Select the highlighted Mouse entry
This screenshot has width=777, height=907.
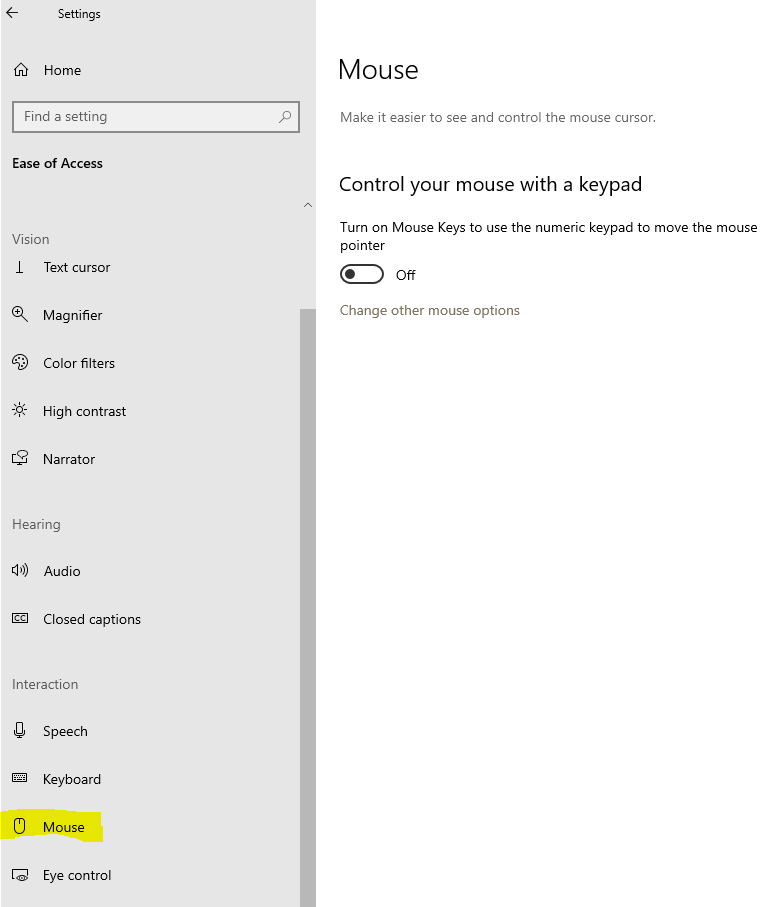click(63, 827)
